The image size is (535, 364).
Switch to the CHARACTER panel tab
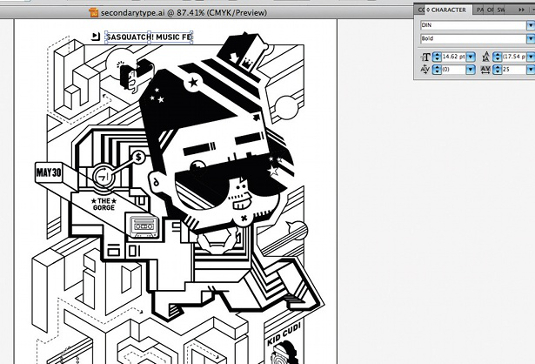point(448,10)
